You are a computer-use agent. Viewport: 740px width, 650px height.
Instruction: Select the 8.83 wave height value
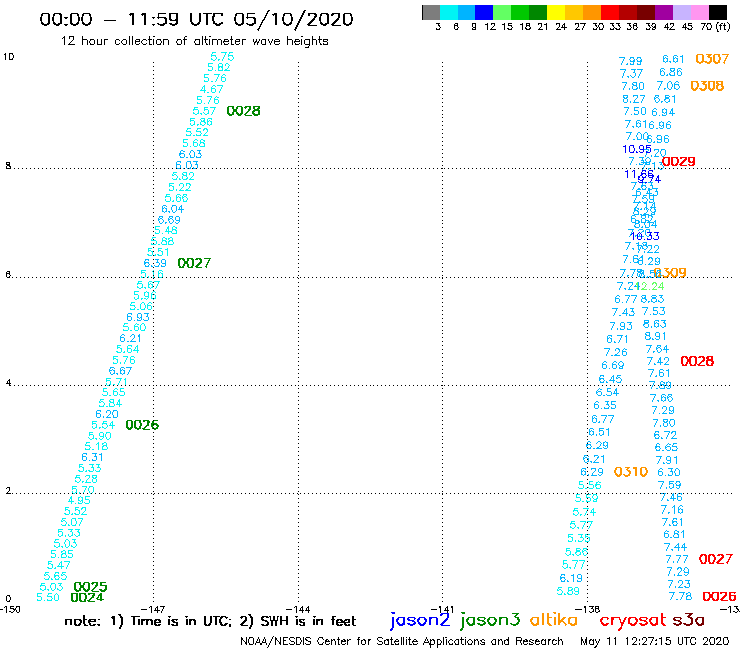(x=652, y=299)
